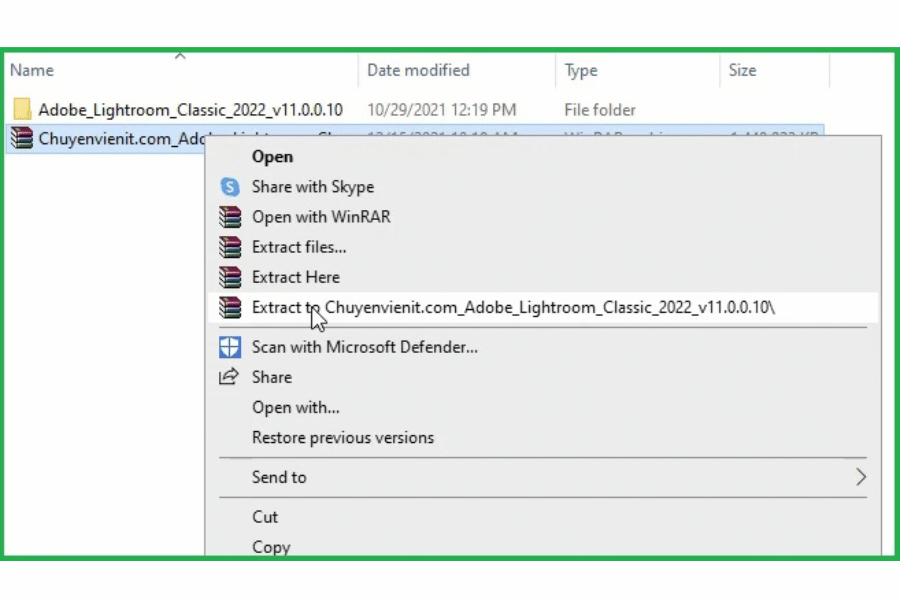The height and width of the screenshot is (600, 900).
Task: Select the Adobe_Lightroom_Classic_2022_v11.0.0.10 folder name
Action: point(190,110)
